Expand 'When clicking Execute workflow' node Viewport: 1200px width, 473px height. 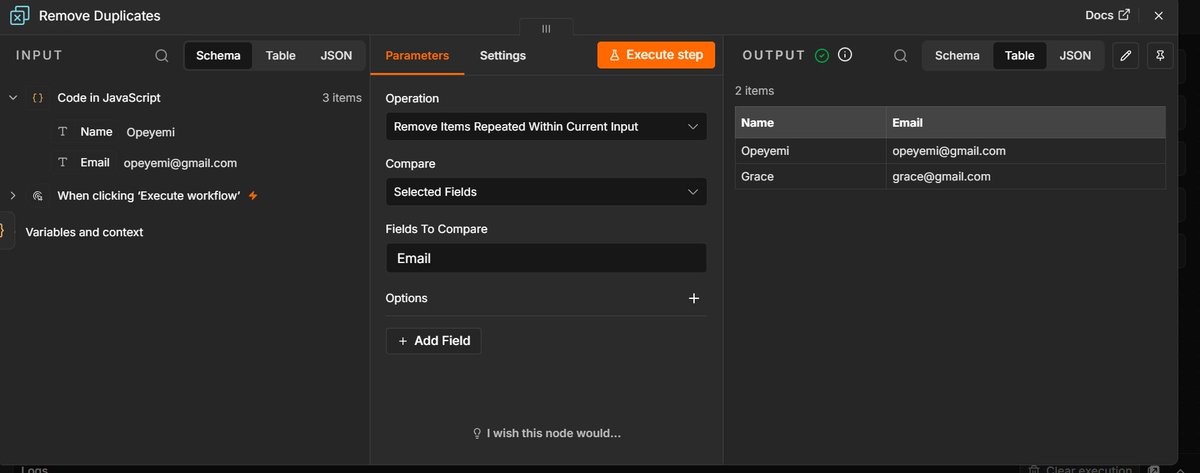12,196
